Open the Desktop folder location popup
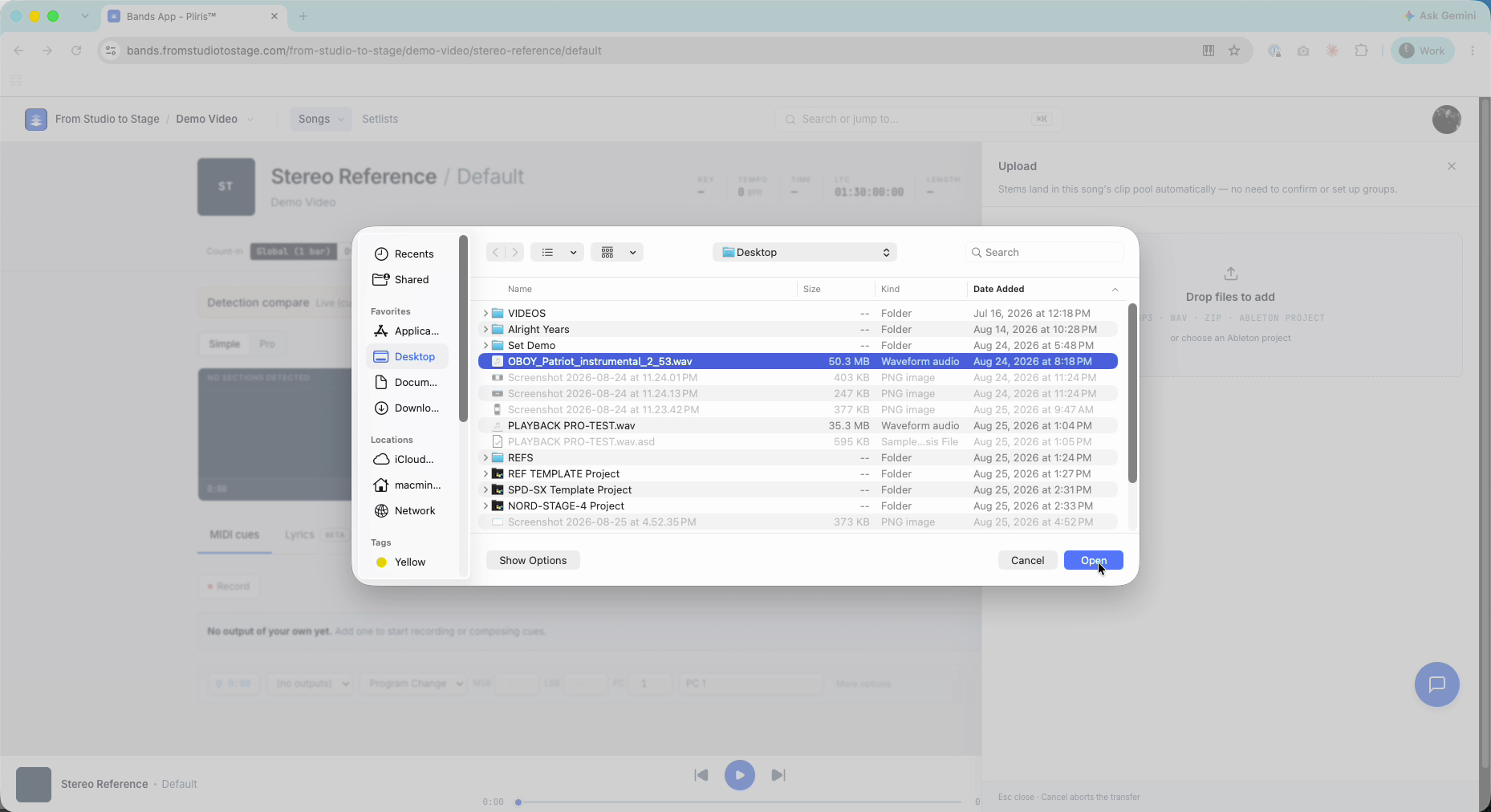This screenshot has width=1491, height=812. [x=805, y=252]
